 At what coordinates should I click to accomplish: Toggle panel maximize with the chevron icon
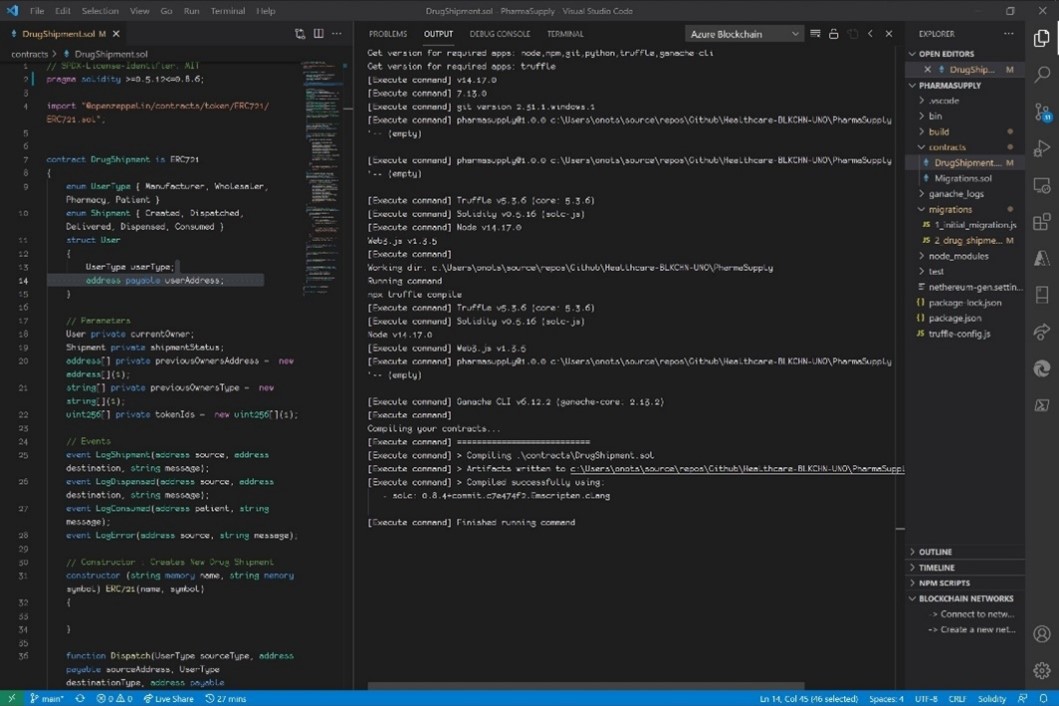[868, 33]
